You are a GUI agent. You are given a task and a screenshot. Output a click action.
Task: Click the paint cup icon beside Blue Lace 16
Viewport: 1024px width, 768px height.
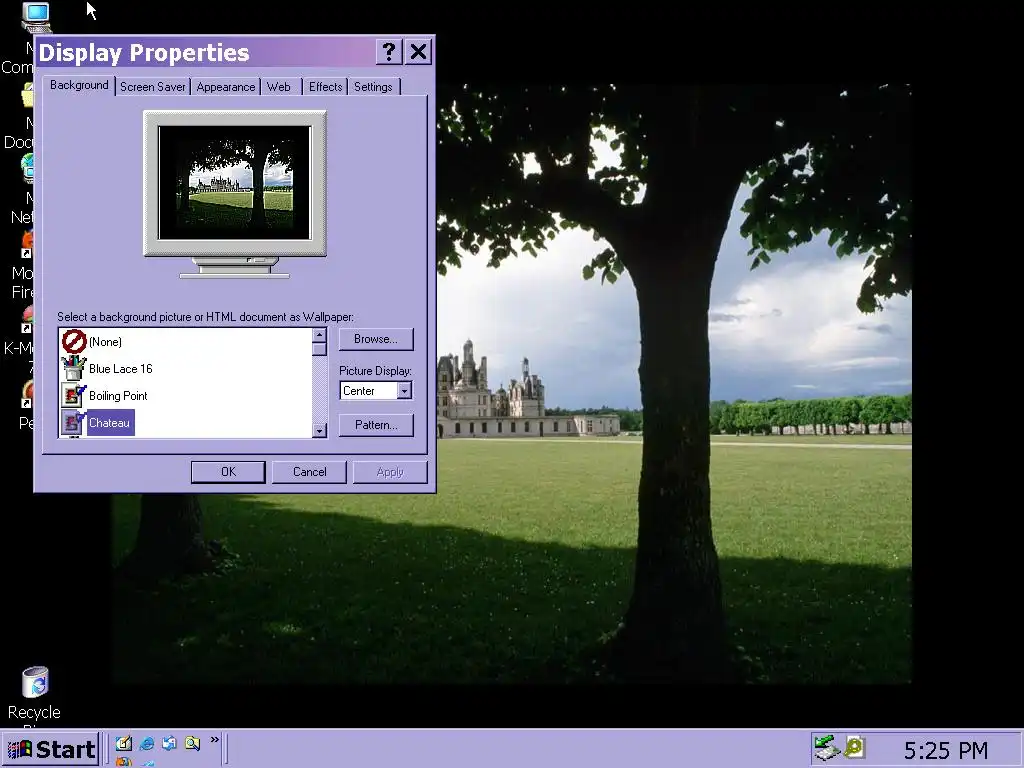[x=74, y=368]
